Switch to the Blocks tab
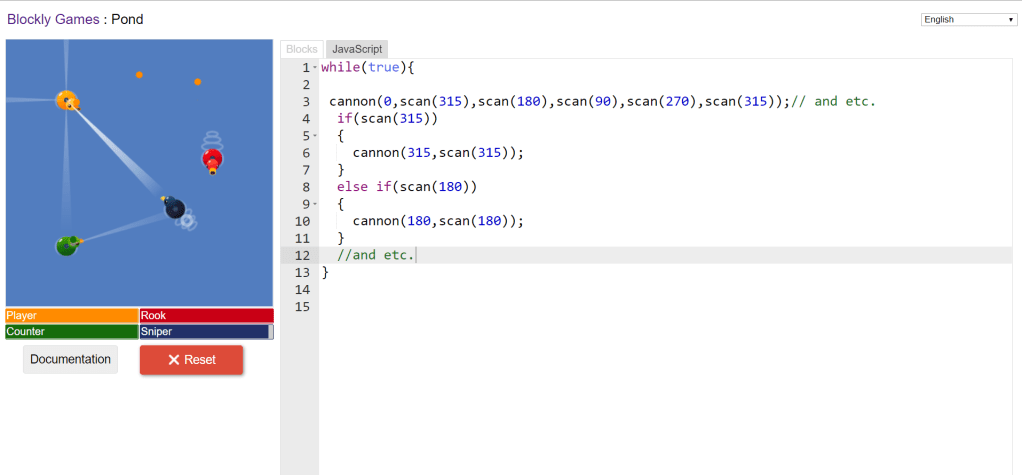This screenshot has height=475, width=1022. click(302, 49)
